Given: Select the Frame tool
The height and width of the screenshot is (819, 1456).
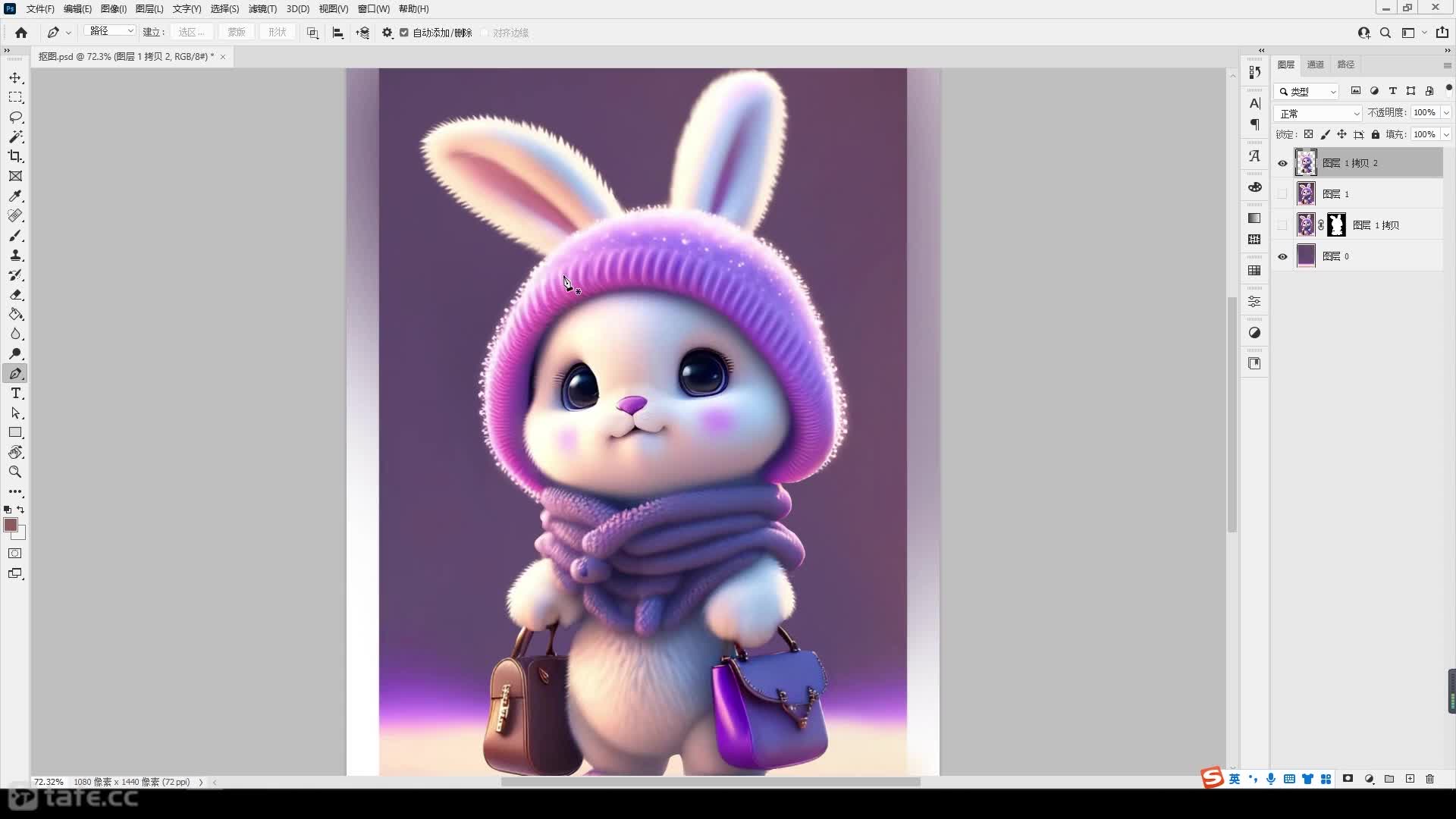Looking at the screenshot, I should tap(15, 177).
